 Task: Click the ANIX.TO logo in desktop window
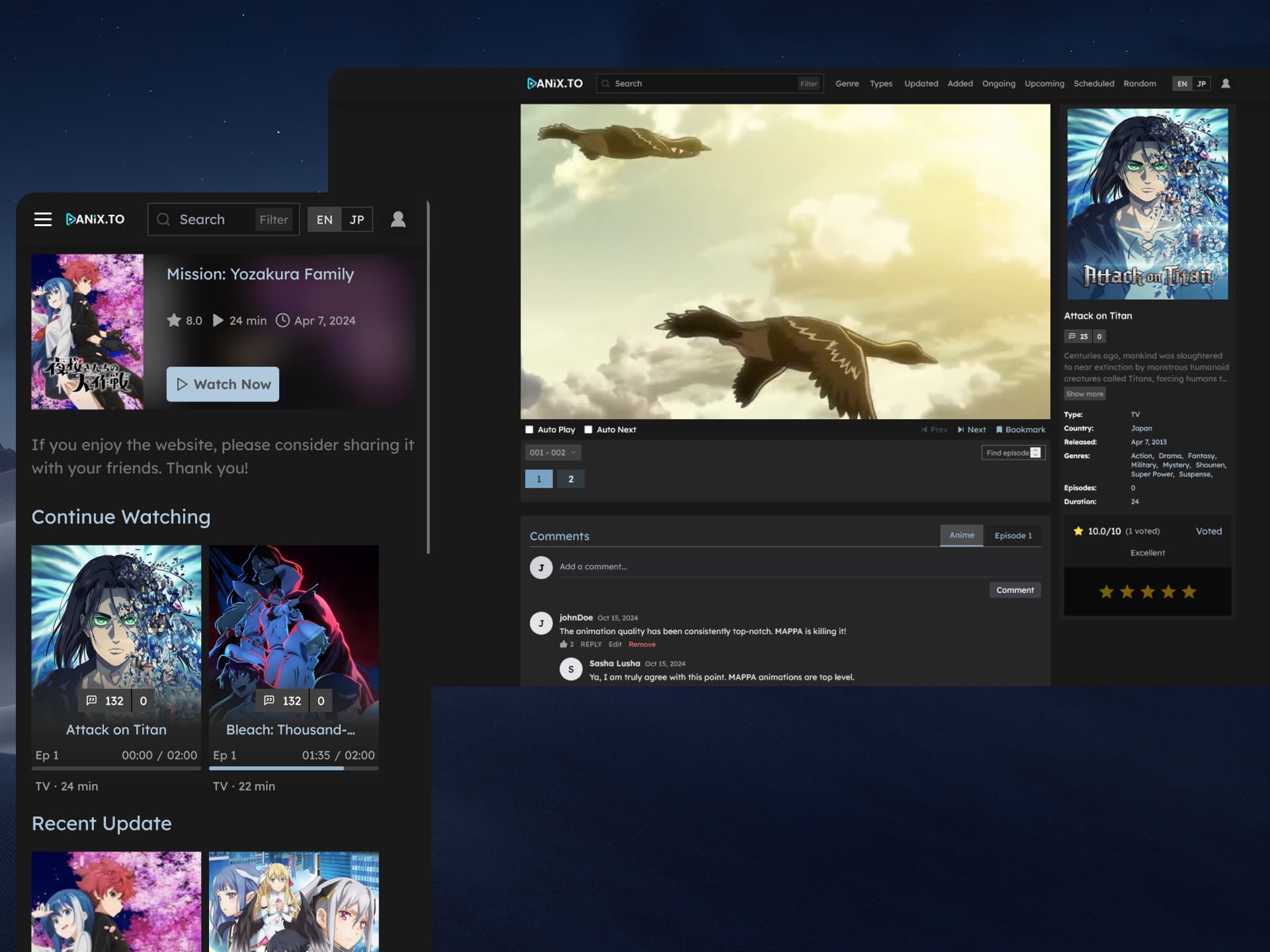coord(555,83)
